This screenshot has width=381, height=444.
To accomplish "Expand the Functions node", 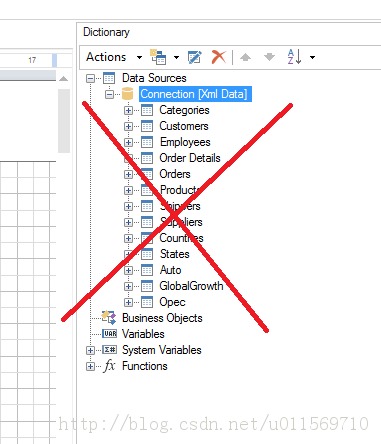I will coord(90,366).
